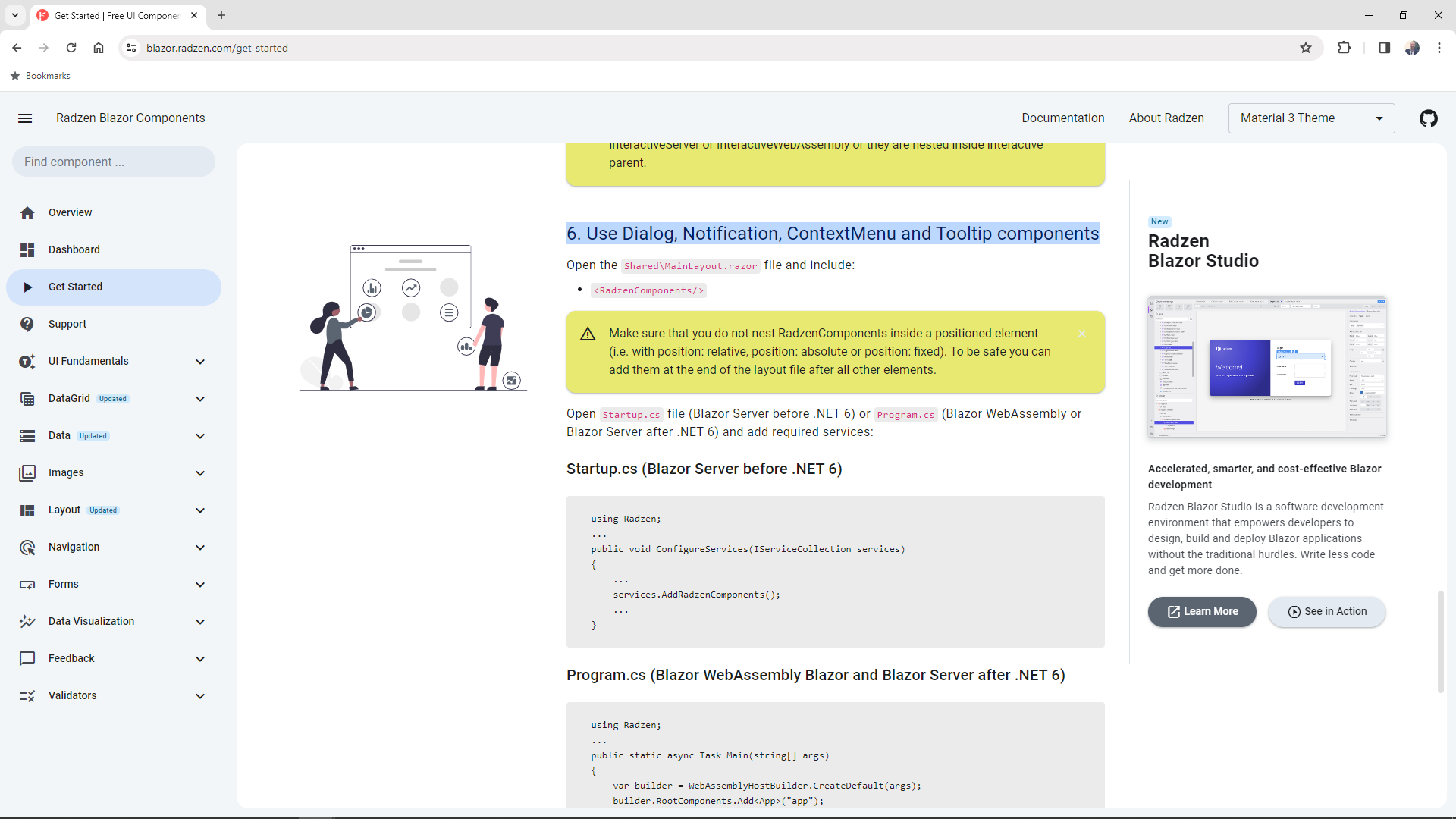
Task: Click the Dashboard grid icon in sidebar
Action: coord(27,250)
